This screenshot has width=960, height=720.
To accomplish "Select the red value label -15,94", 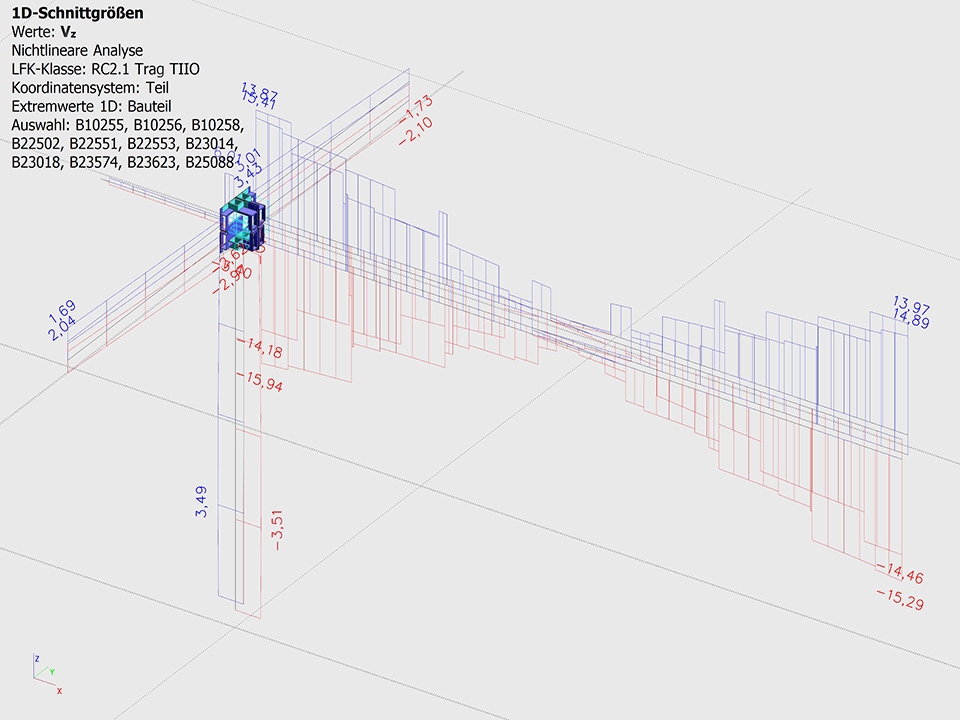I will click(x=262, y=380).
